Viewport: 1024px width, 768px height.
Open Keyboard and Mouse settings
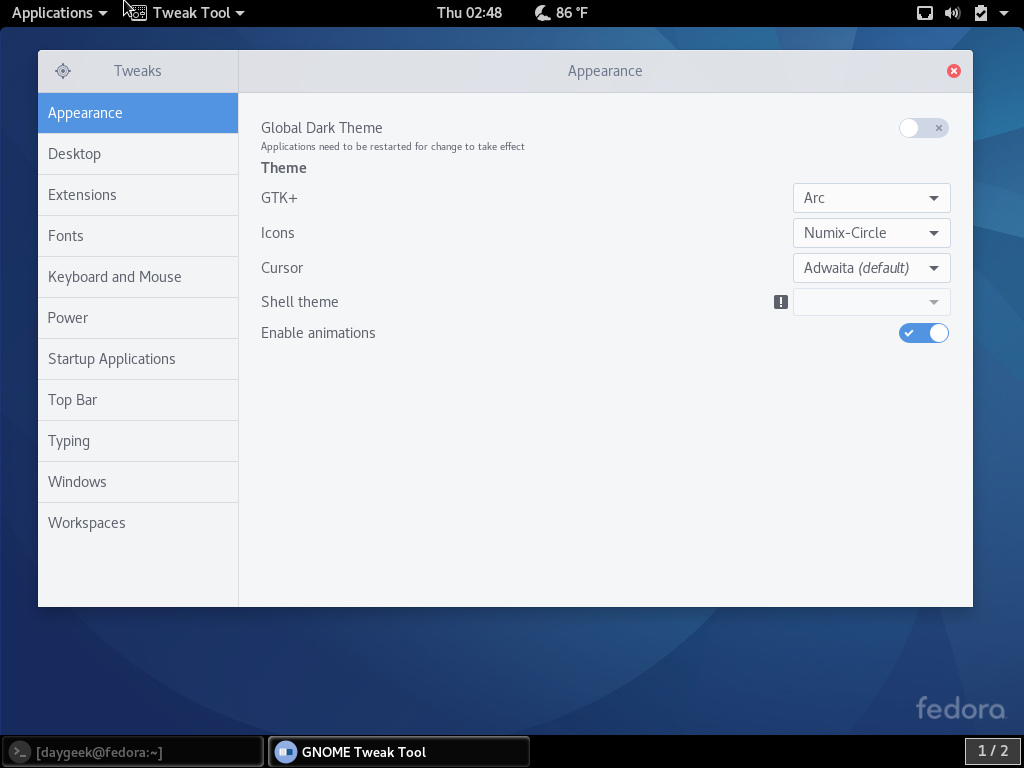tap(138, 277)
